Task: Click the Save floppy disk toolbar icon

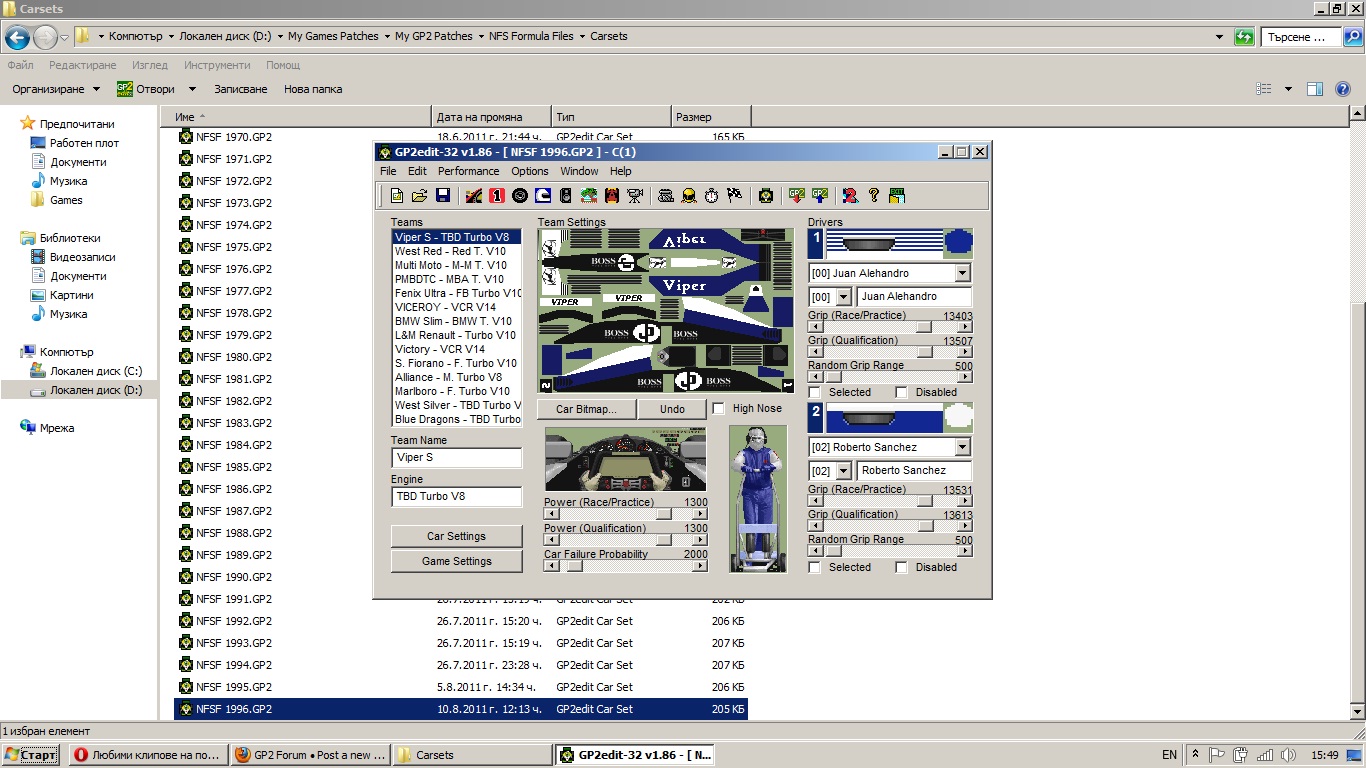Action: click(x=442, y=196)
